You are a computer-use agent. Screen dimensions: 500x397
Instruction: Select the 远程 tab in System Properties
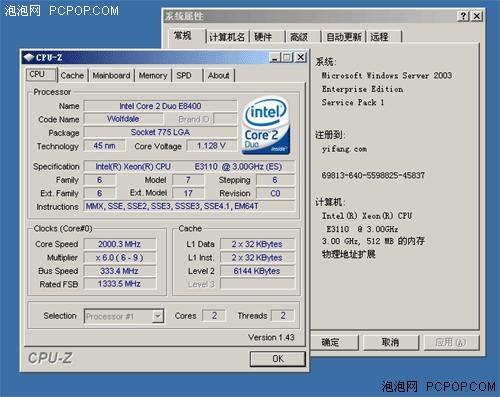[384, 37]
